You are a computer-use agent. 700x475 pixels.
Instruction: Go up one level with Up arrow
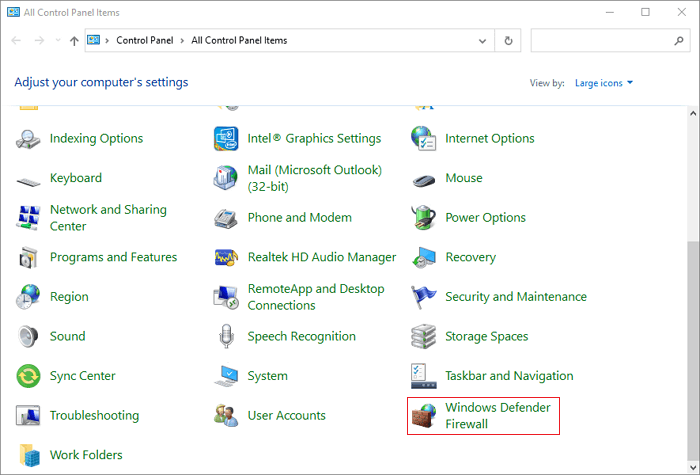[x=74, y=41]
